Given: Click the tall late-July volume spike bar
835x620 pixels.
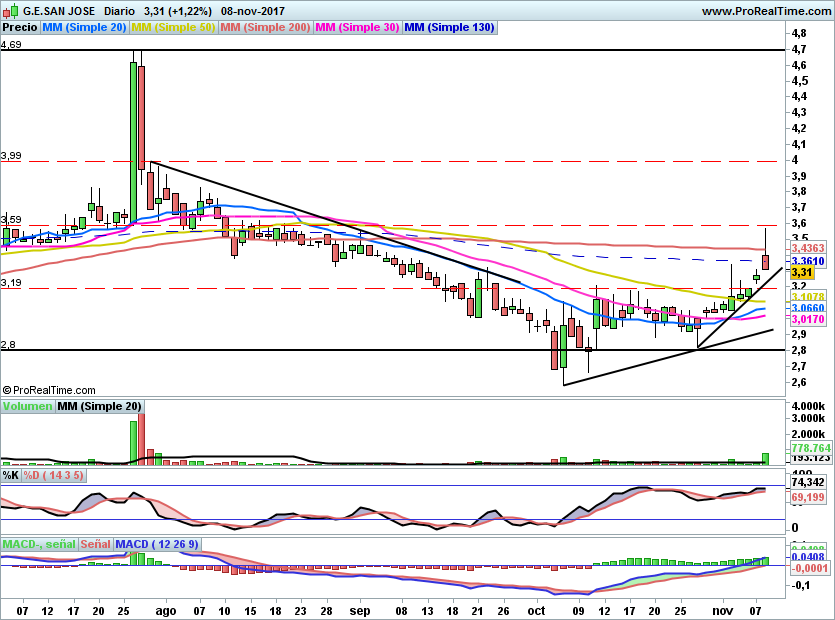Looking at the screenshot, I should 132,441.
